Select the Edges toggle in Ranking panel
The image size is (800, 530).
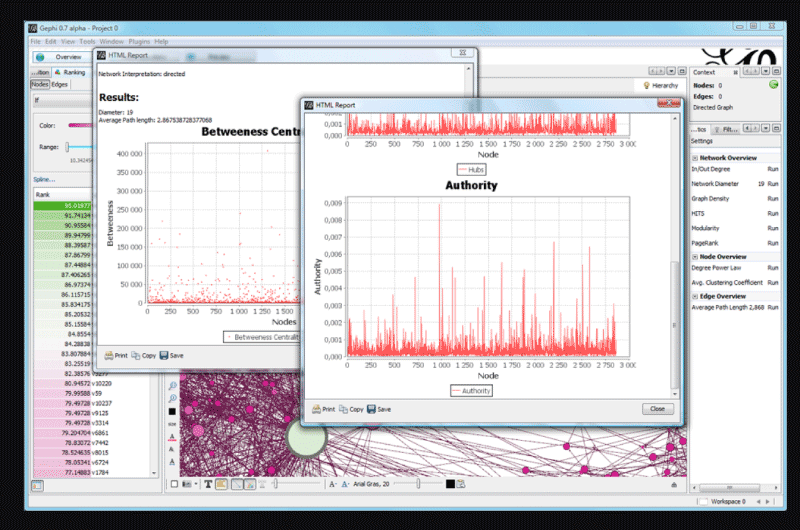click(x=60, y=85)
